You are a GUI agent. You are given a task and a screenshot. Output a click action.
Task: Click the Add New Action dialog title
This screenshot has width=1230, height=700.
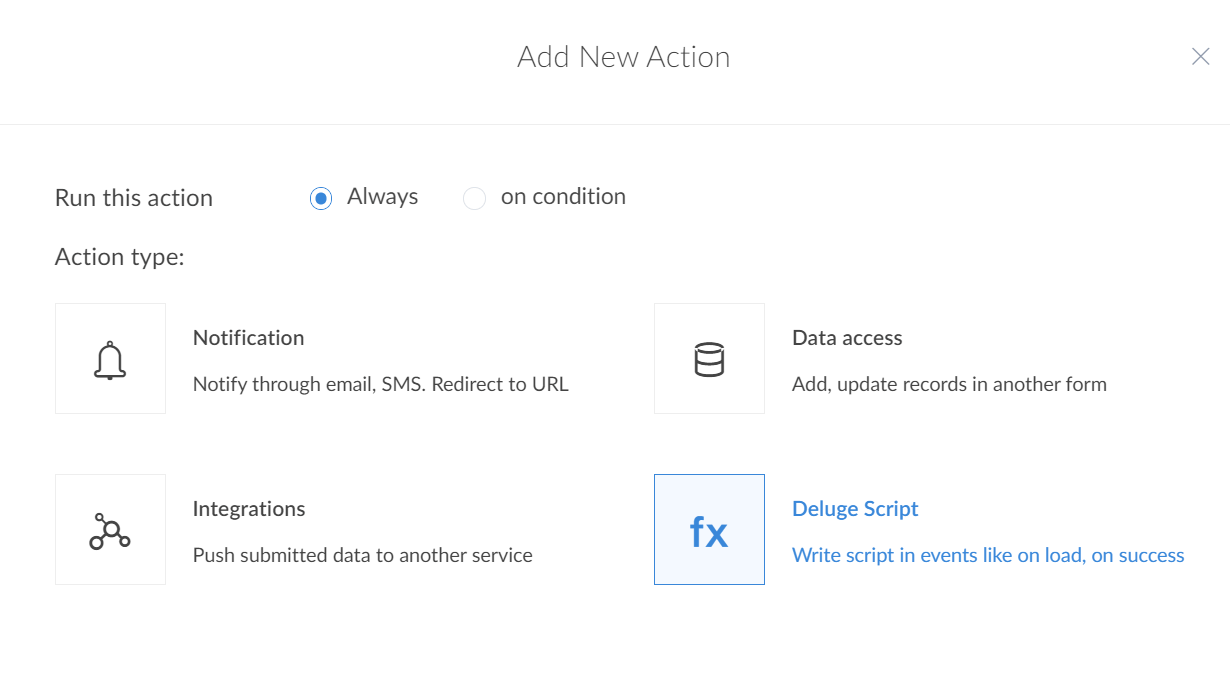623,57
